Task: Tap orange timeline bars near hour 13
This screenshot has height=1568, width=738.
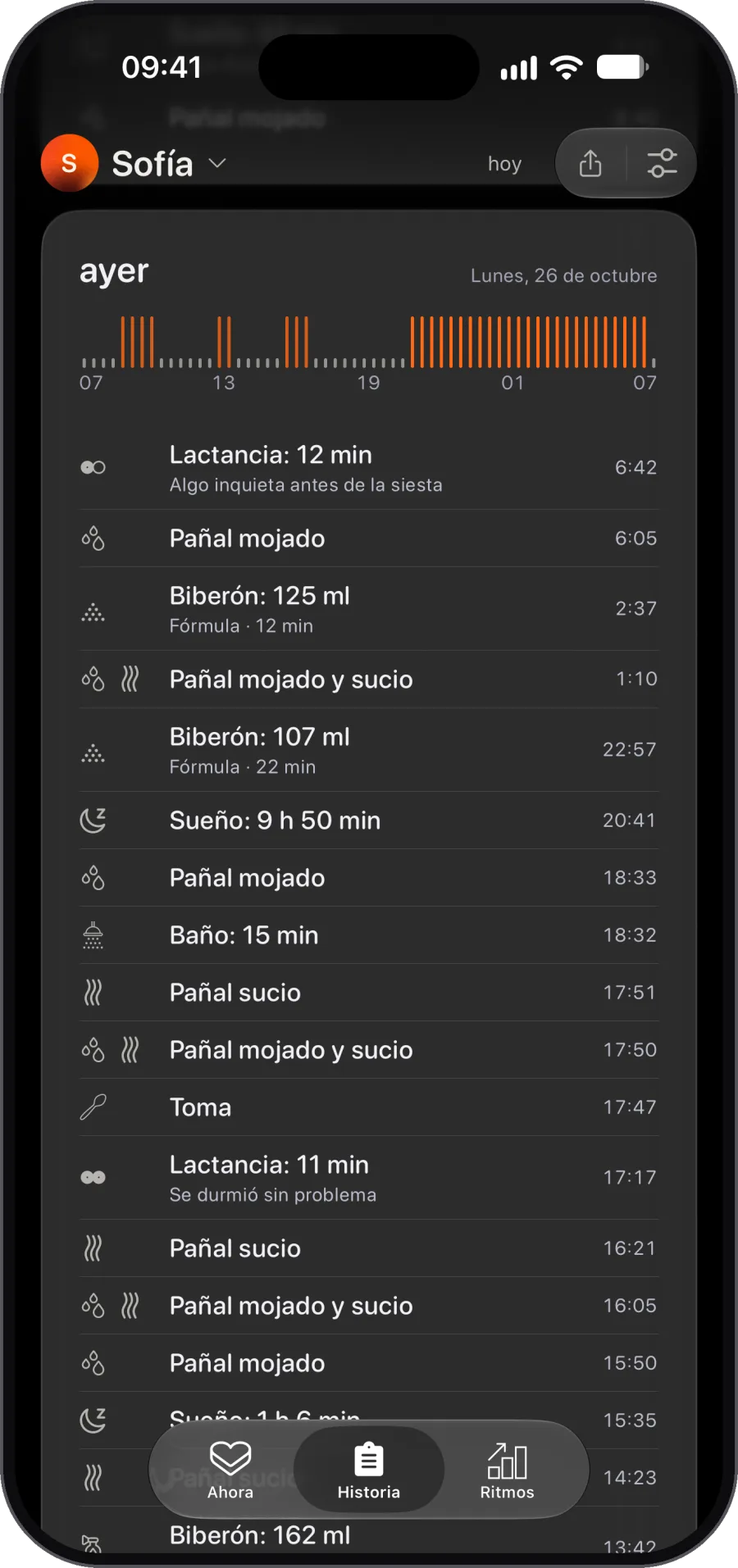Action: tap(224, 342)
